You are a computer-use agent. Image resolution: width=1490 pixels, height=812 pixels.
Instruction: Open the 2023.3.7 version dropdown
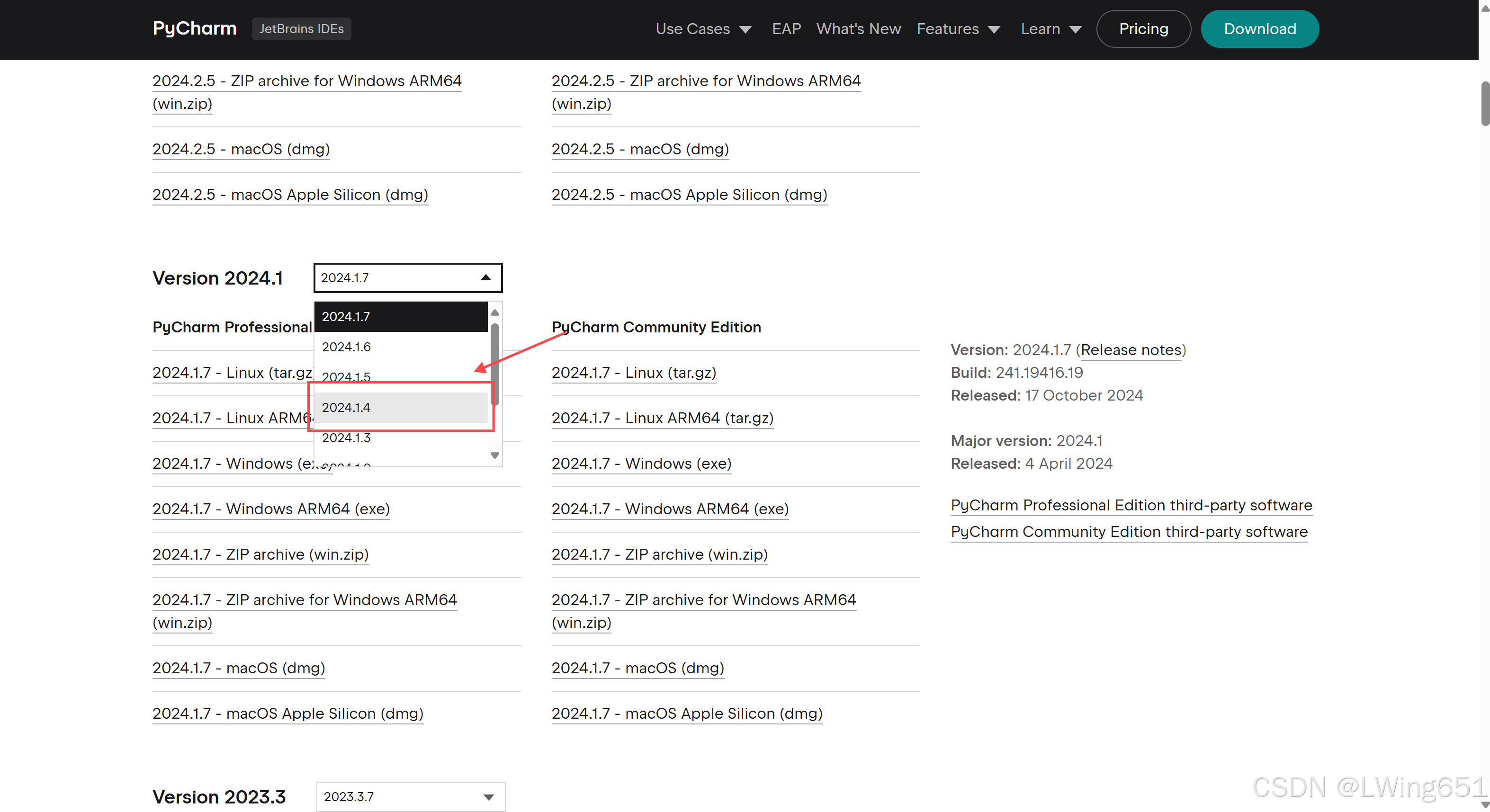tap(410, 796)
